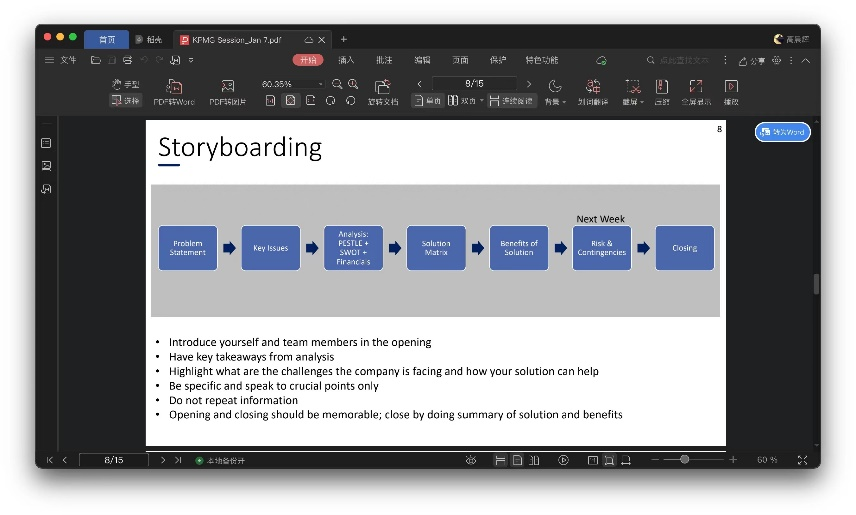Toggle eye-protection mode in status bar

click(x=471, y=460)
